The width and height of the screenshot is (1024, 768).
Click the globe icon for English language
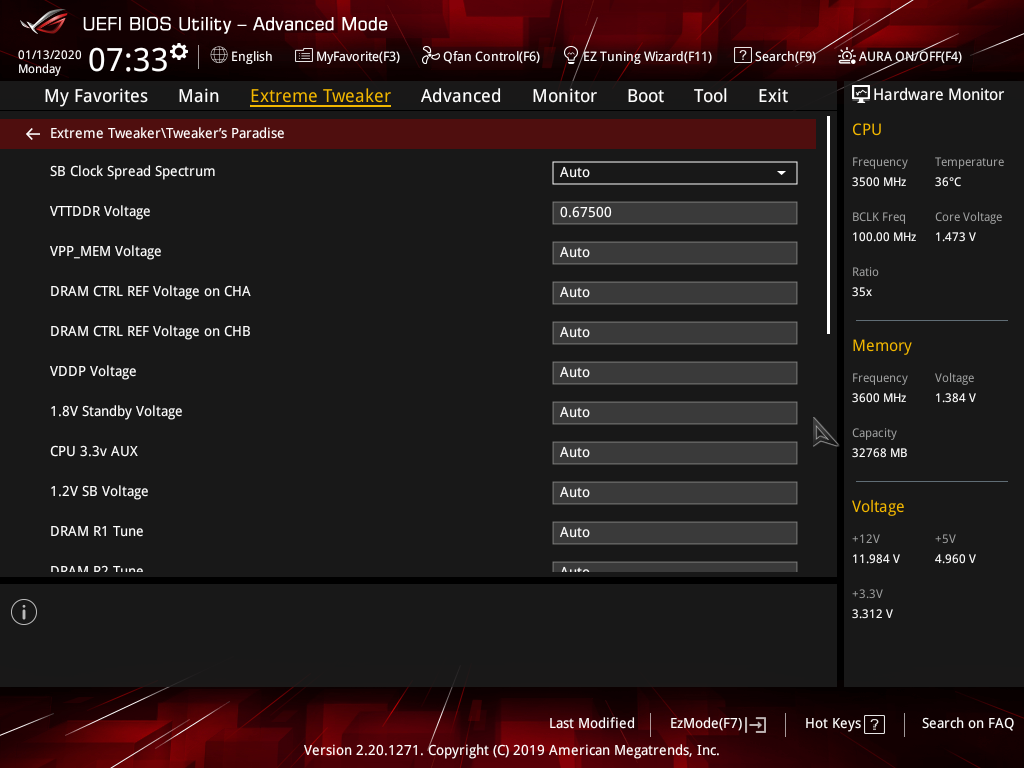point(219,56)
